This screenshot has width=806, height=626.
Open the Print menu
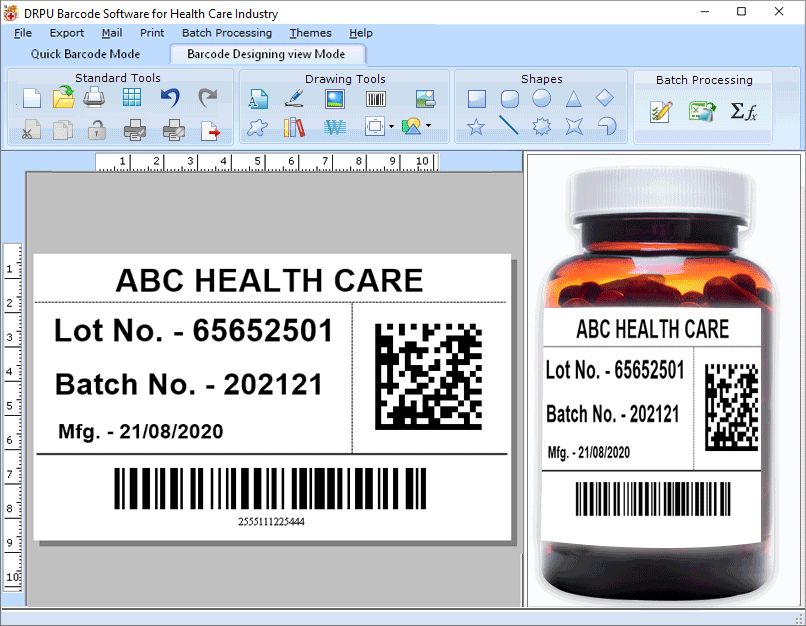point(152,33)
